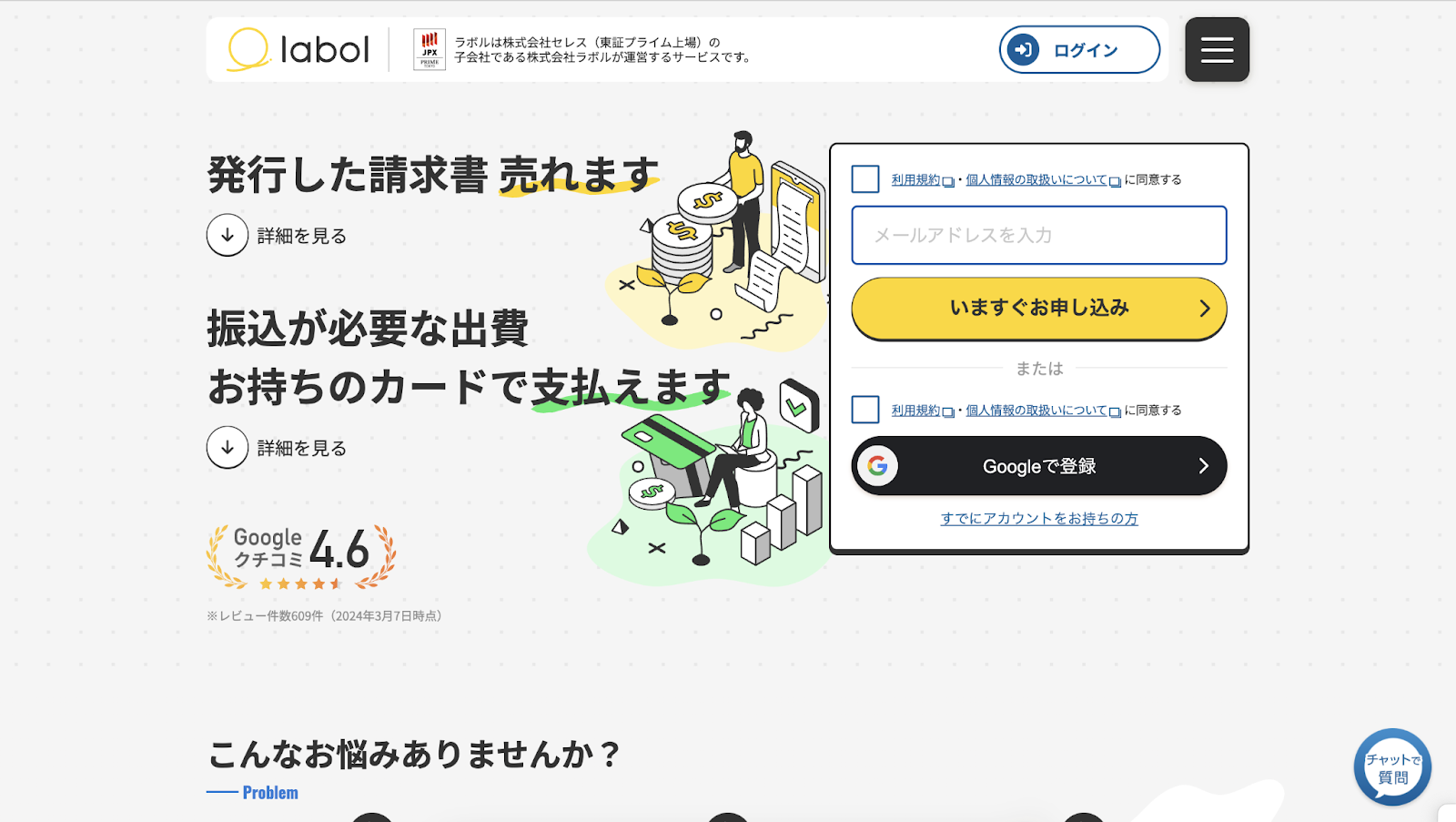Click the メールアドレスを入力 email field
The image size is (1456, 822).
[x=1039, y=235]
